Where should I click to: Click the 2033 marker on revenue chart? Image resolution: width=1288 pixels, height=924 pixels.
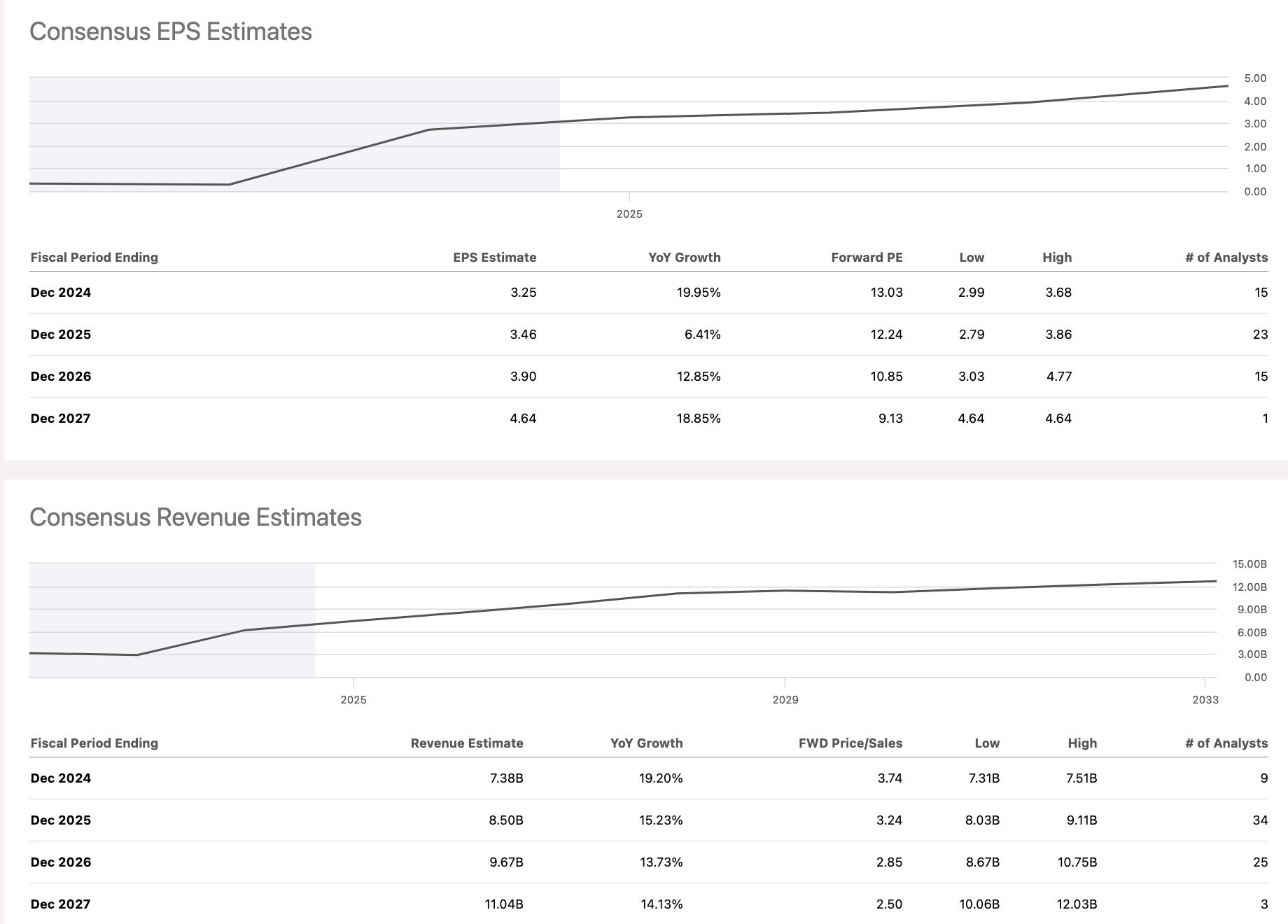pos(1205,699)
